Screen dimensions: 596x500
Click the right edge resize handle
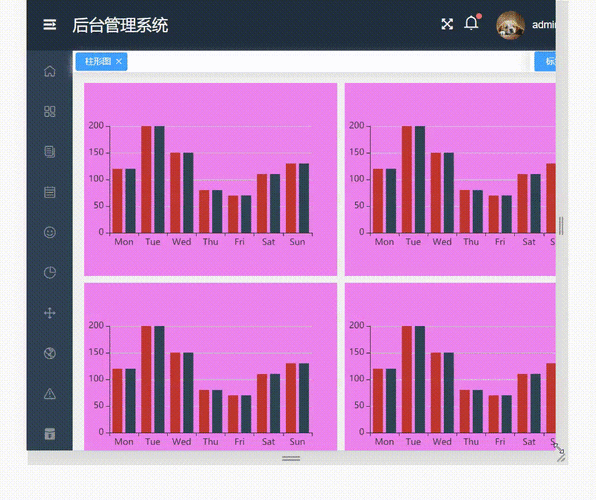(x=561, y=225)
